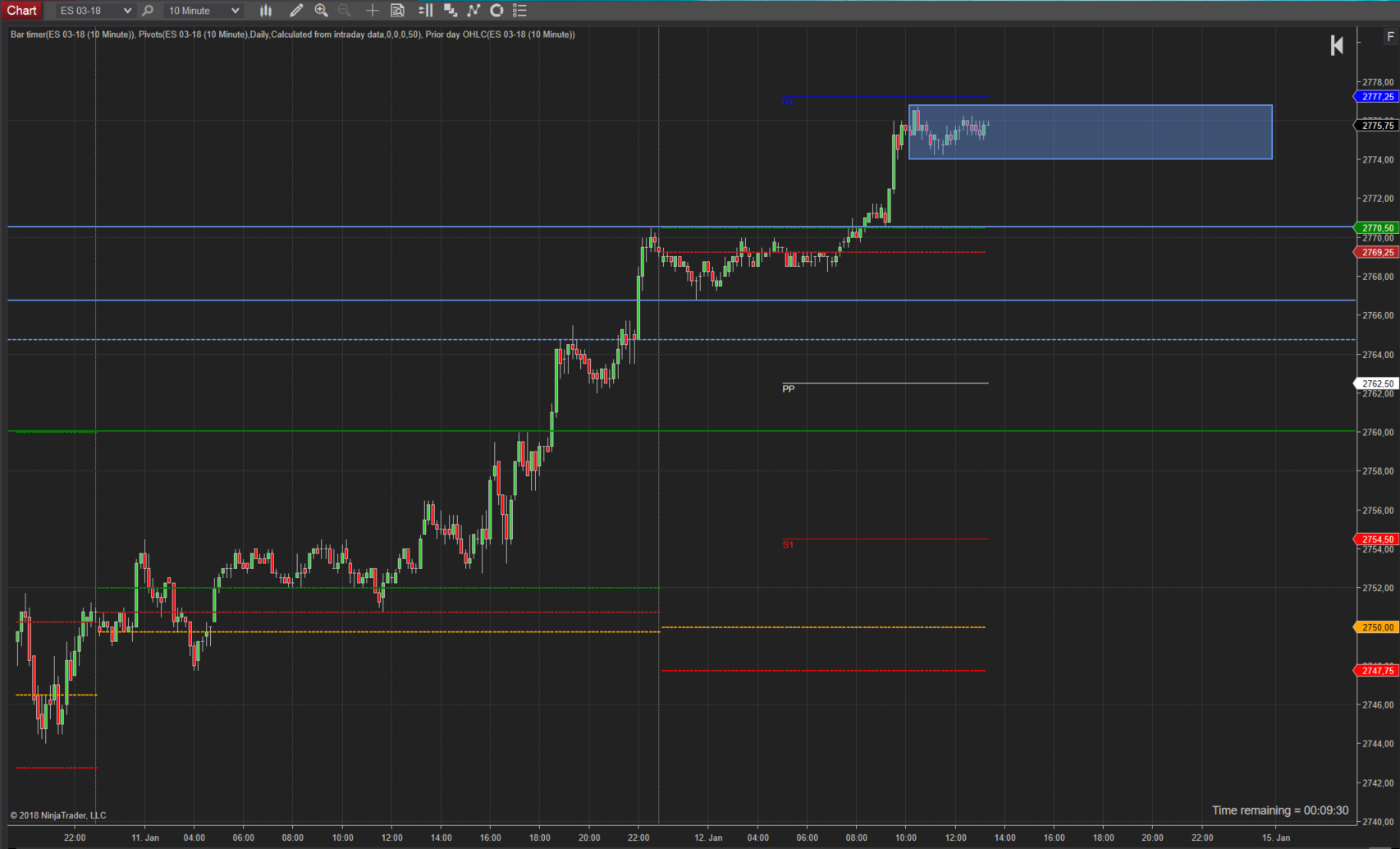Image resolution: width=1400 pixels, height=849 pixels.
Task: Click the Chart tab label
Action: (21, 11)
